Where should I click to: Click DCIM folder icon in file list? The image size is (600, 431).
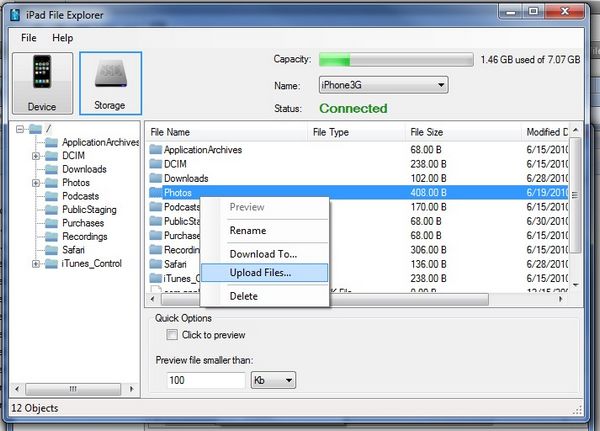point(155,164)
